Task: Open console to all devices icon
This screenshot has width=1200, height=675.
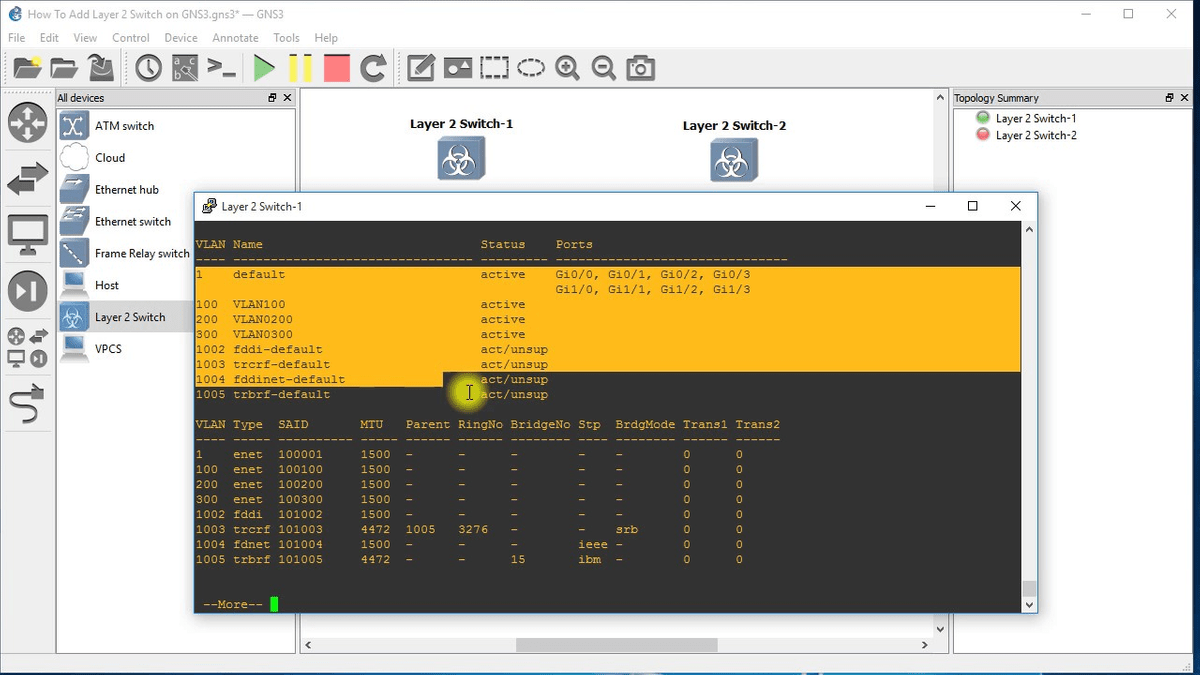Action: pos(221,68)
